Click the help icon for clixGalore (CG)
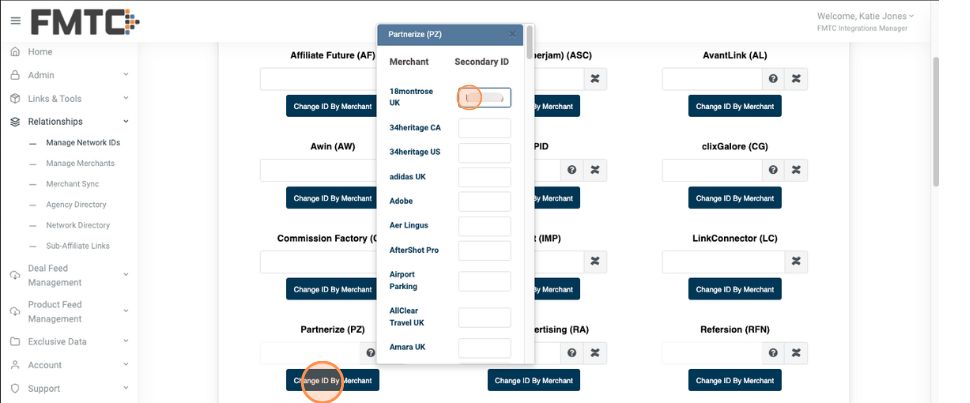The height and width of the screenshot is (403, 970). [773, 170]
